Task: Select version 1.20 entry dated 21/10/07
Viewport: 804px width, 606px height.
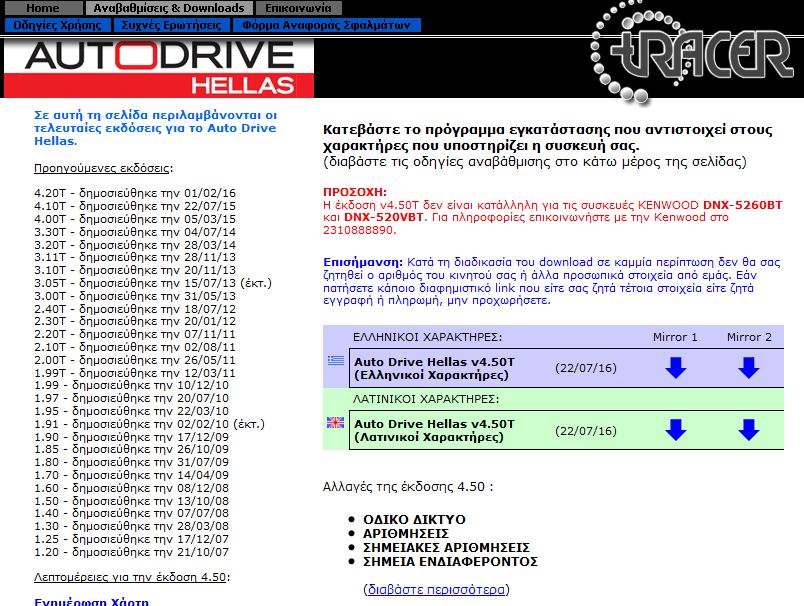Action: 131,552
